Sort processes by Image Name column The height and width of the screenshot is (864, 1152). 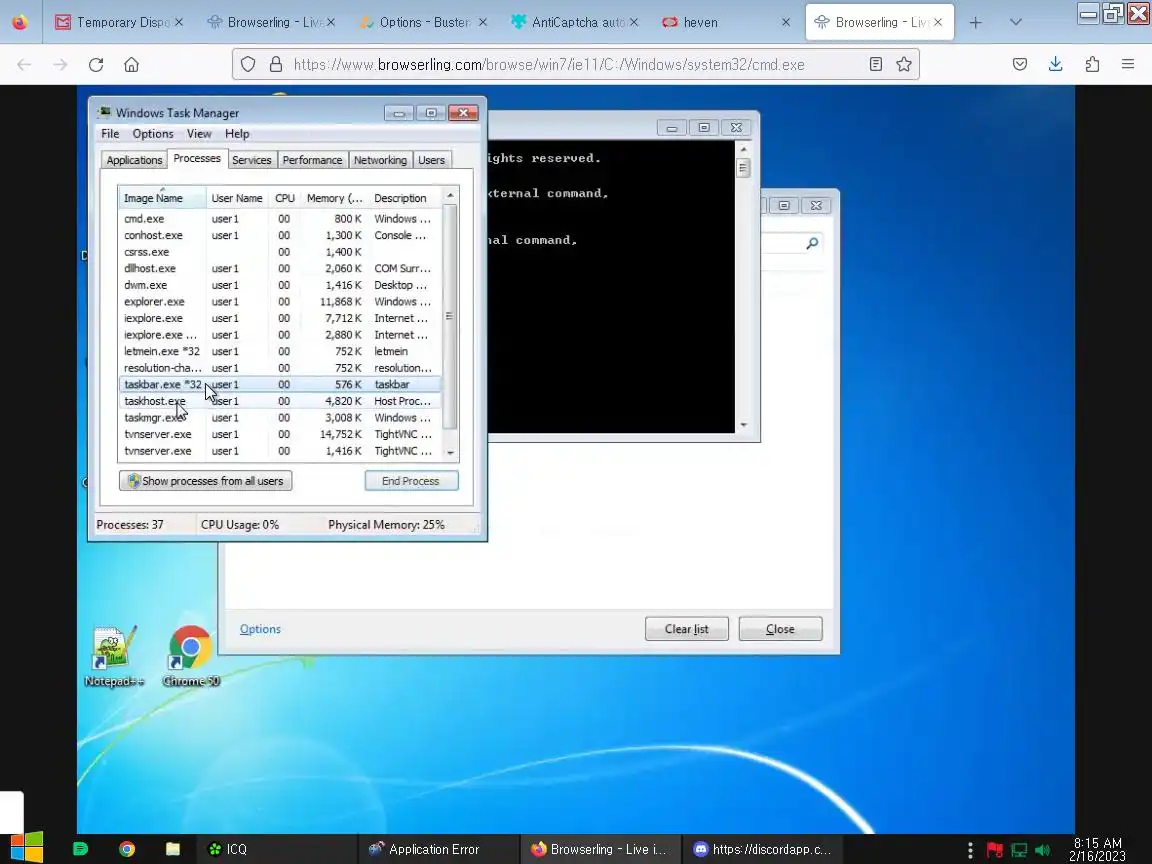(x=162, y=198)
